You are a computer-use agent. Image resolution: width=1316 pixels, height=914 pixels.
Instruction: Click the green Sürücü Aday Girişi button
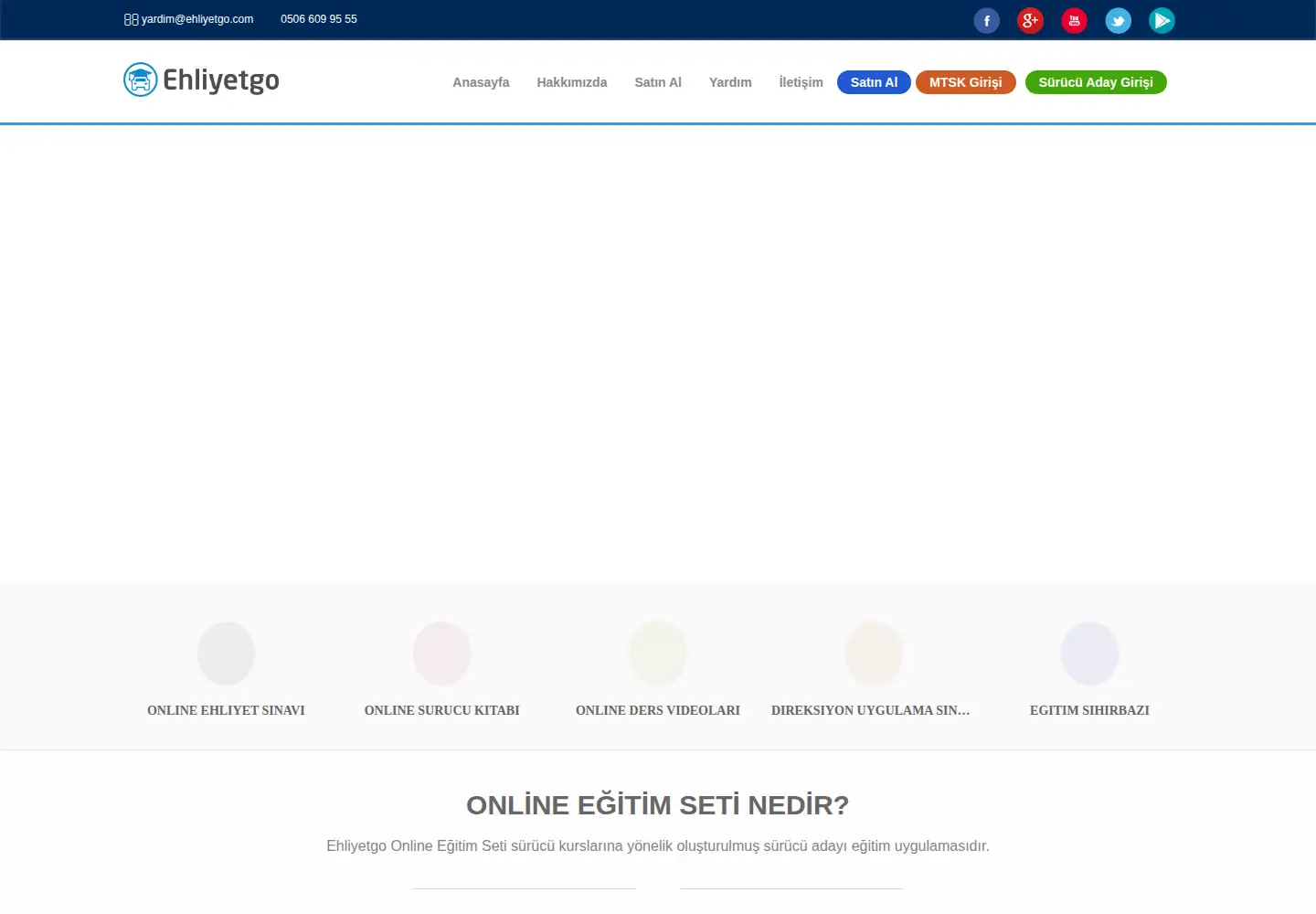(x=1096, y=82)
